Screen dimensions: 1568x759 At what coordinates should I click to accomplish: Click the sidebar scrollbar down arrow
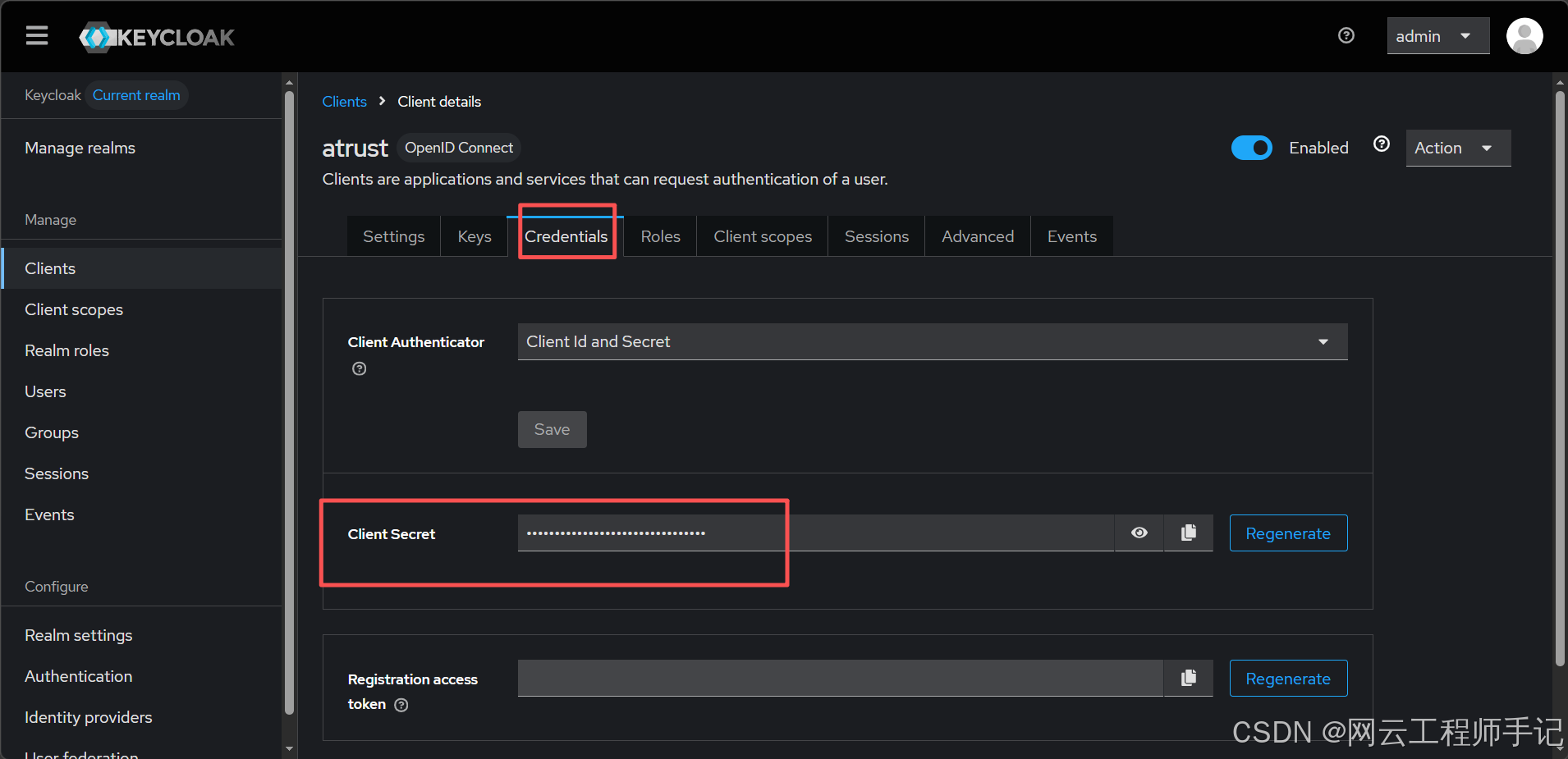pos(289,748)
